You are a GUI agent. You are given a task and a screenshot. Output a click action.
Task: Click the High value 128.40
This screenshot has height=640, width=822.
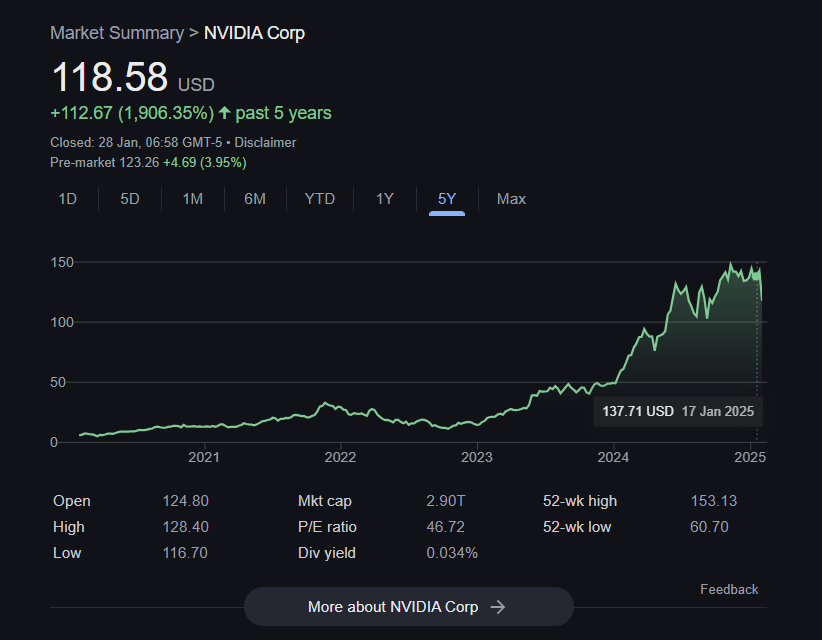(186, 527)
